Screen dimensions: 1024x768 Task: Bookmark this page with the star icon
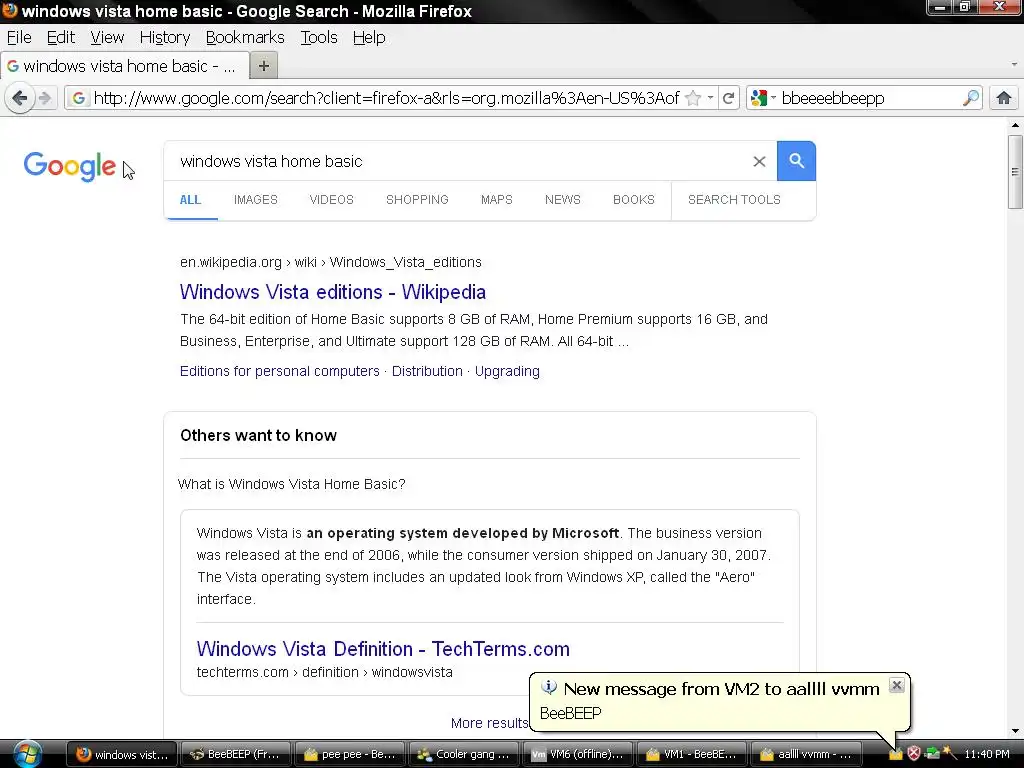tap(693, 99)
